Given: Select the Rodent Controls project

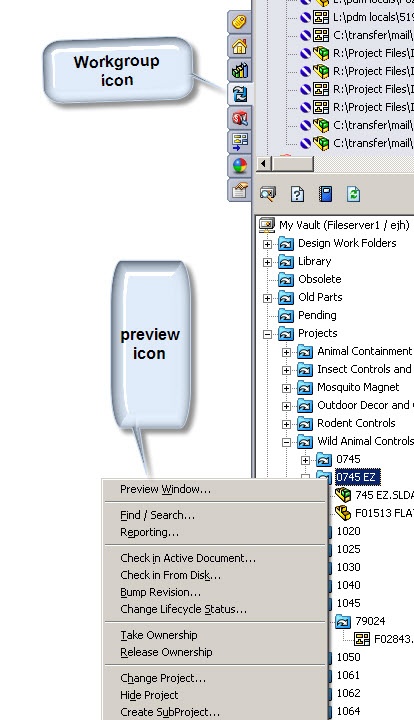Looking at the screenshot, I should coord(356,423).
